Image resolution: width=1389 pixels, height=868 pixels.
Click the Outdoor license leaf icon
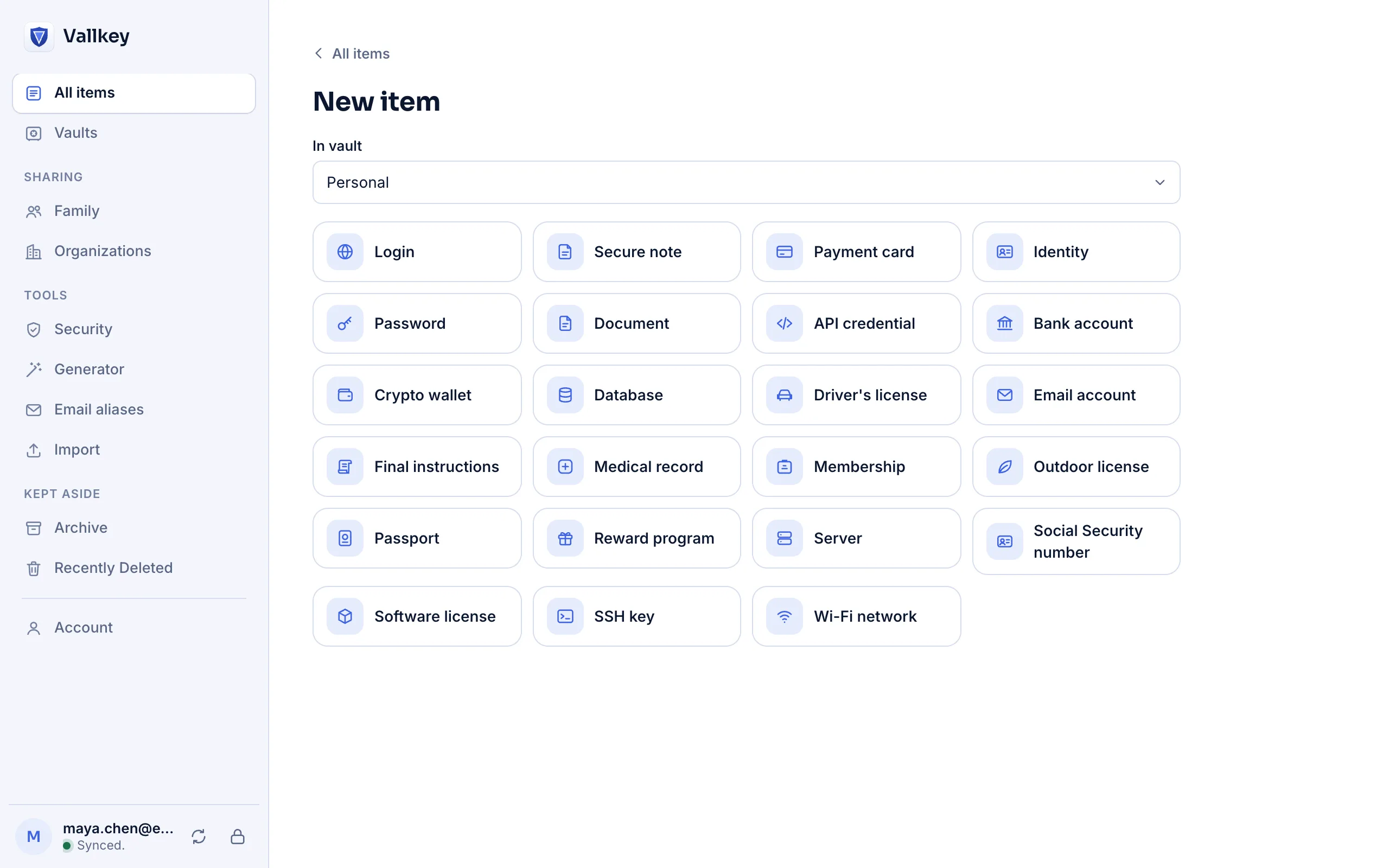coord(1004,467)
